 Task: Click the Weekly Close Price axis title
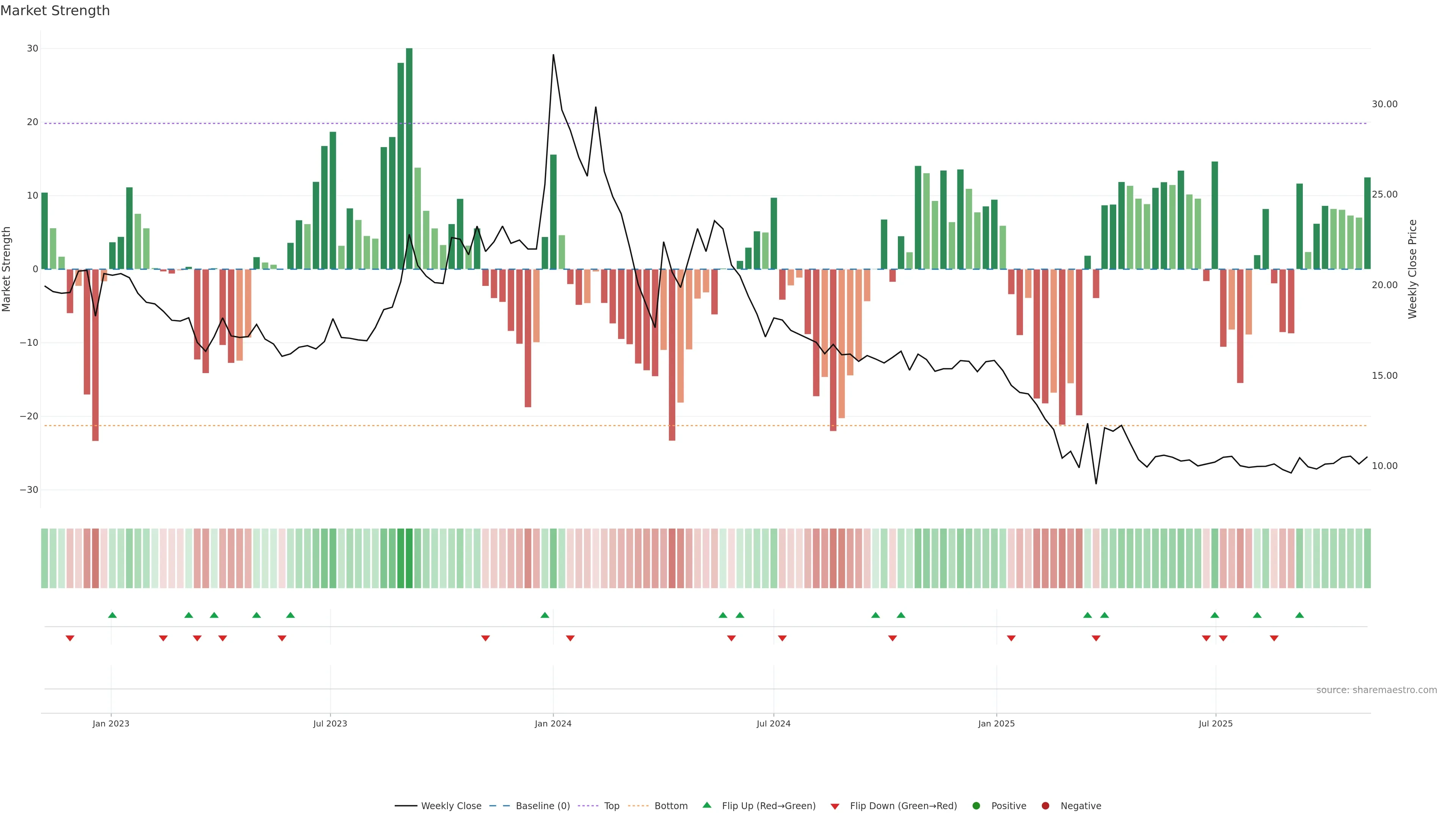(x=1412, y=269)
